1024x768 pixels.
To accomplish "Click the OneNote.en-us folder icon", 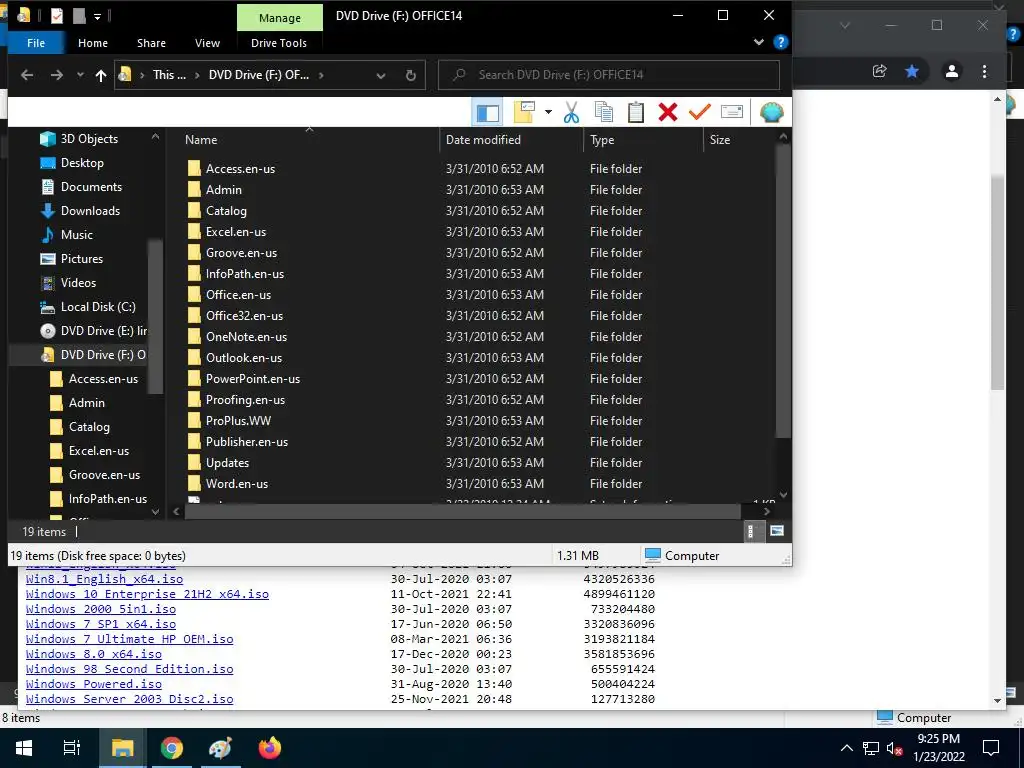I will pyautogui.click(x=194, y=337).
